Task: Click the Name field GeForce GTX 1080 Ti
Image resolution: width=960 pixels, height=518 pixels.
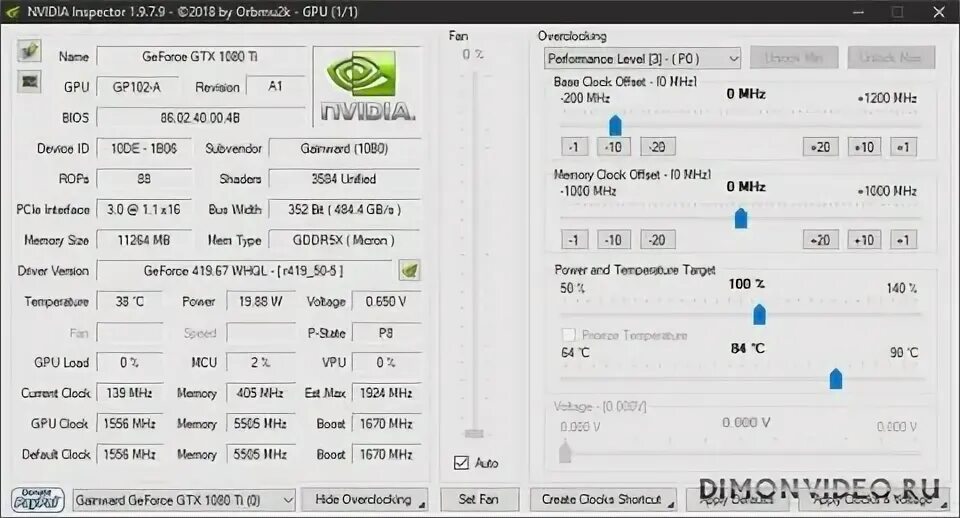Action: point(201,56)
